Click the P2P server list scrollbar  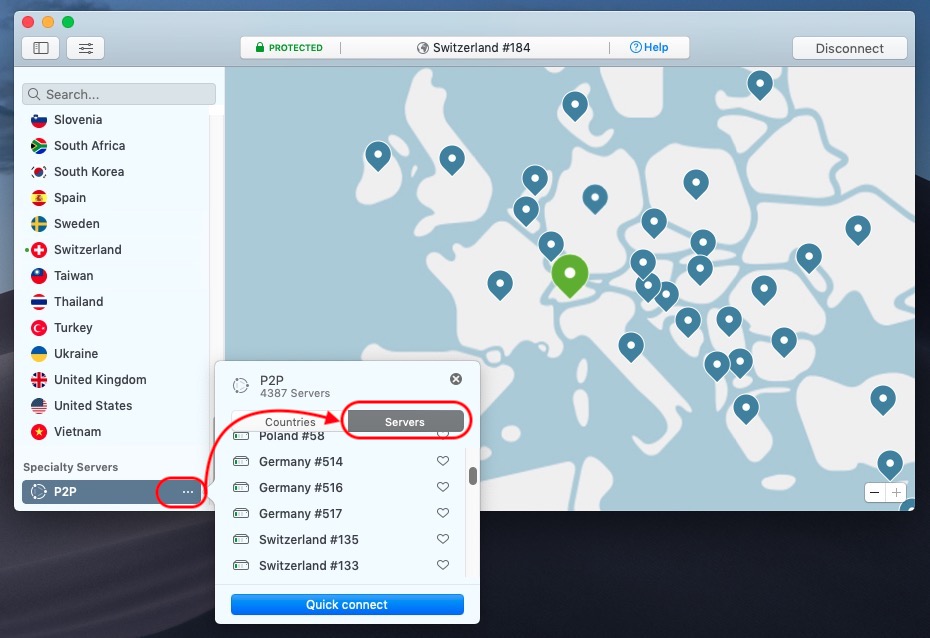[x=473, y=476]
